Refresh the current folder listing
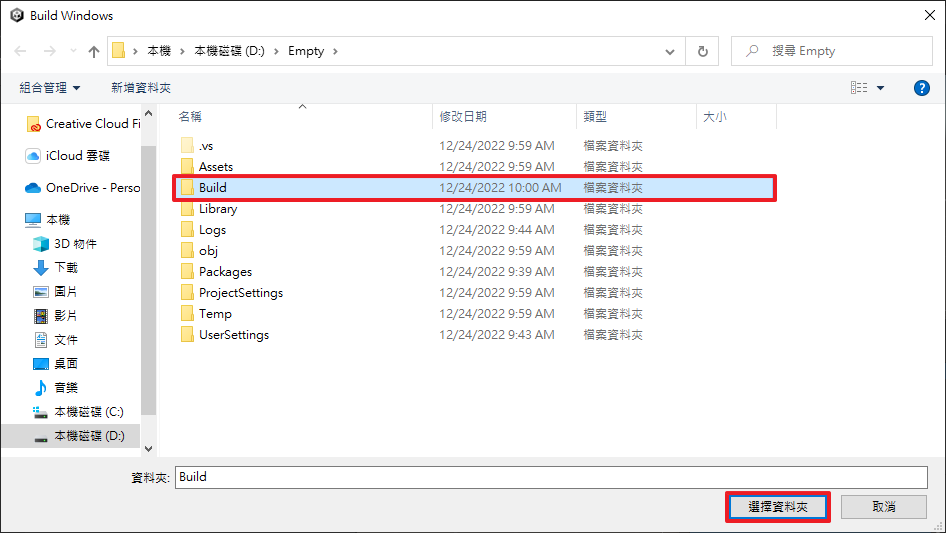The height and width of the screenshot is (533, 946). point(702,51)
